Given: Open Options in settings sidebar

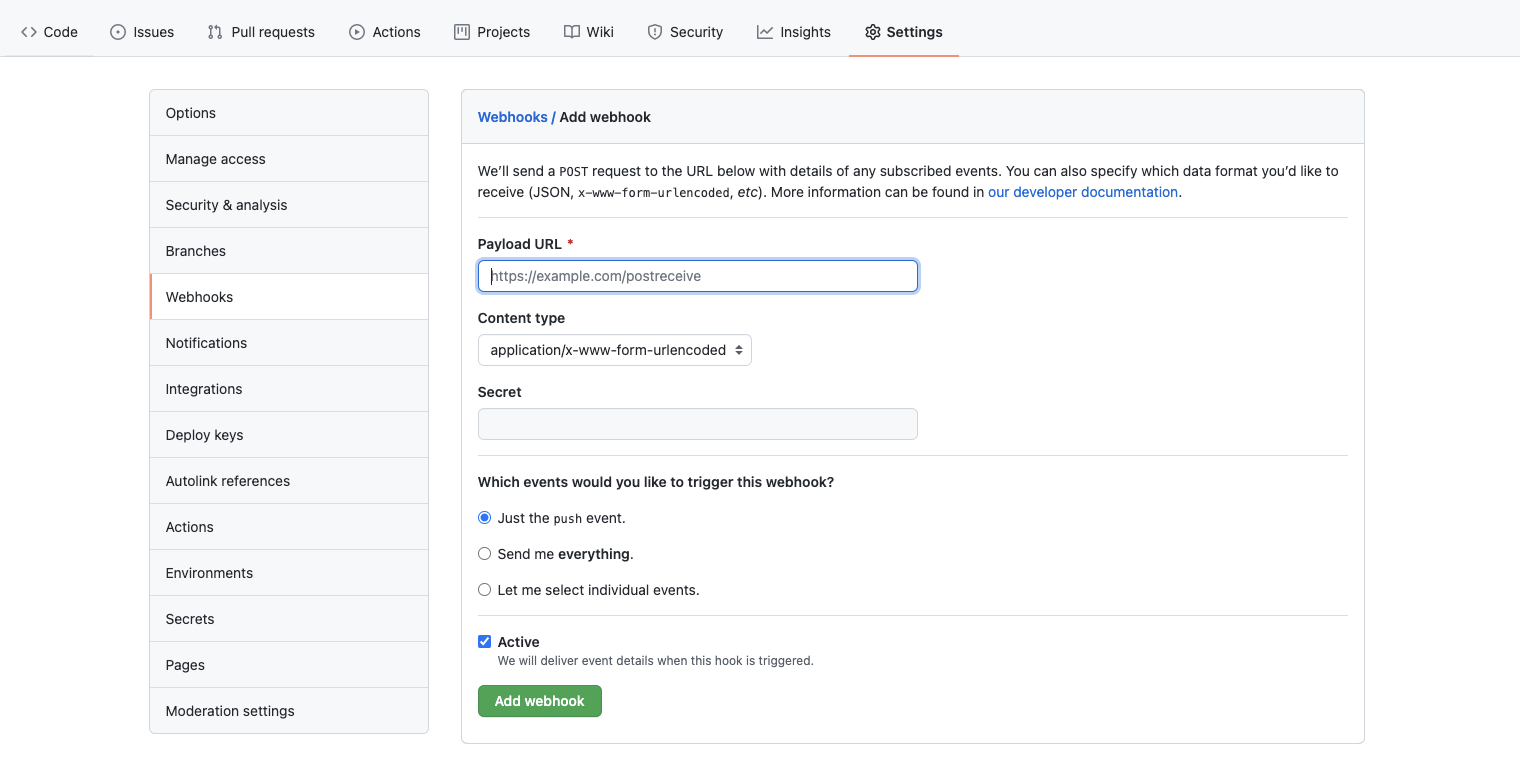Looking at the screenshot, I should pyautogui.click(x=289, y=113).
